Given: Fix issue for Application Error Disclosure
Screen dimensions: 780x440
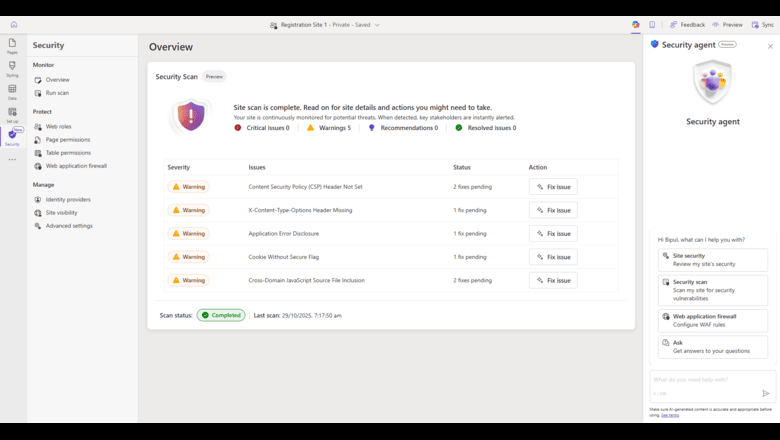Looking at the screenshot, I should coord(553,234).
